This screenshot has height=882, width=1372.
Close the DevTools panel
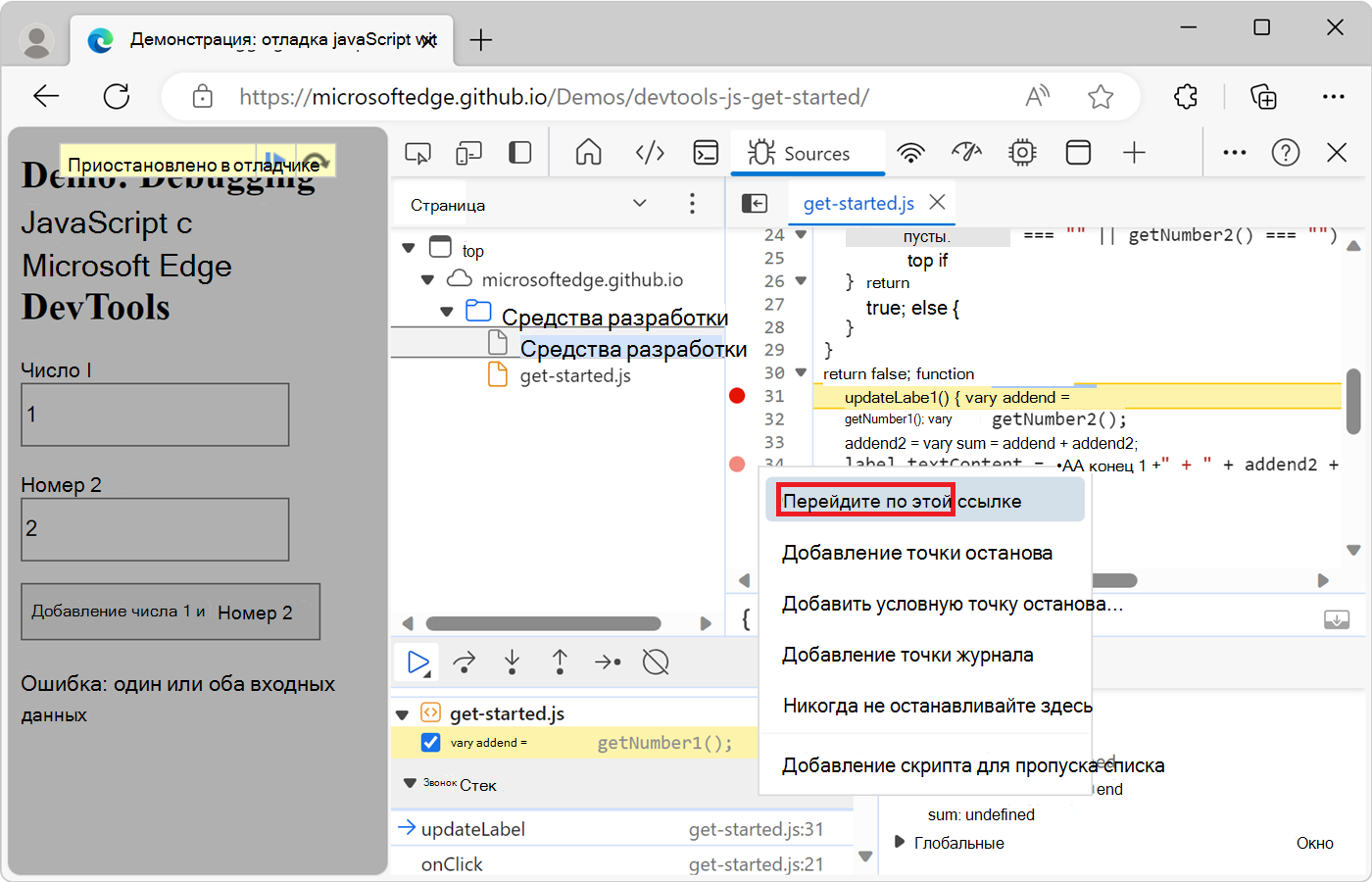[x=1337, y=153]
